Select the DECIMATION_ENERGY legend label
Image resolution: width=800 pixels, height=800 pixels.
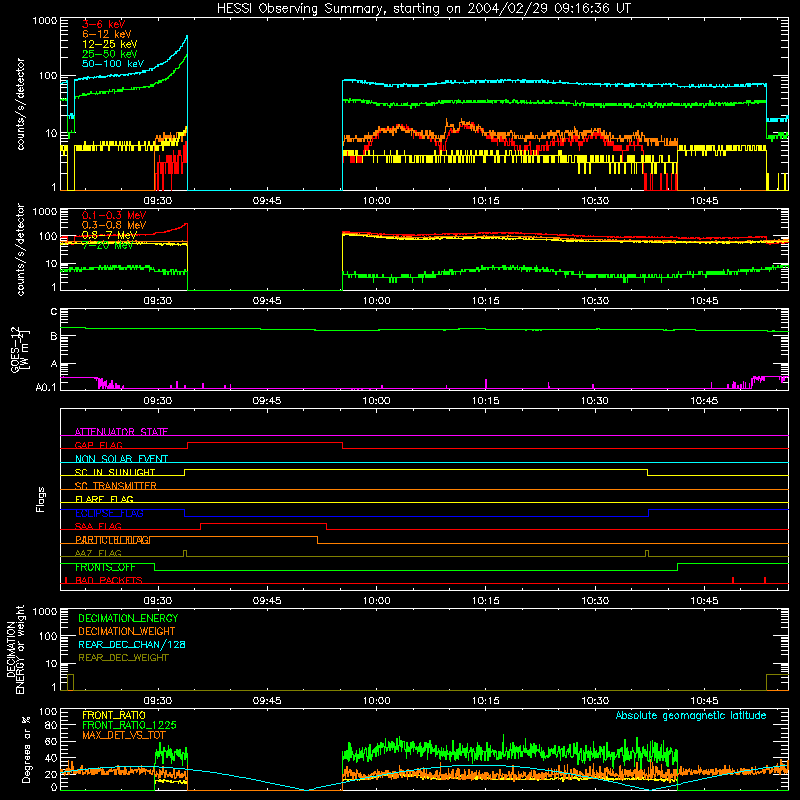[128, 618]
